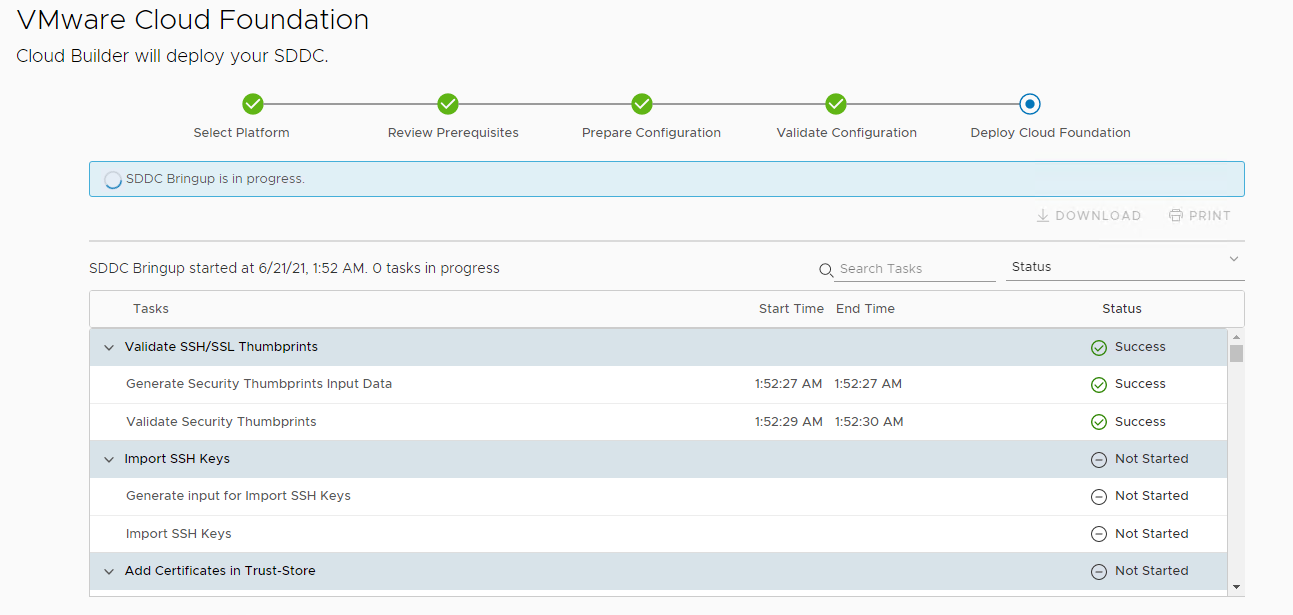Click the Start Time column header
The image size is (1293, 615).
click(791, 309)
